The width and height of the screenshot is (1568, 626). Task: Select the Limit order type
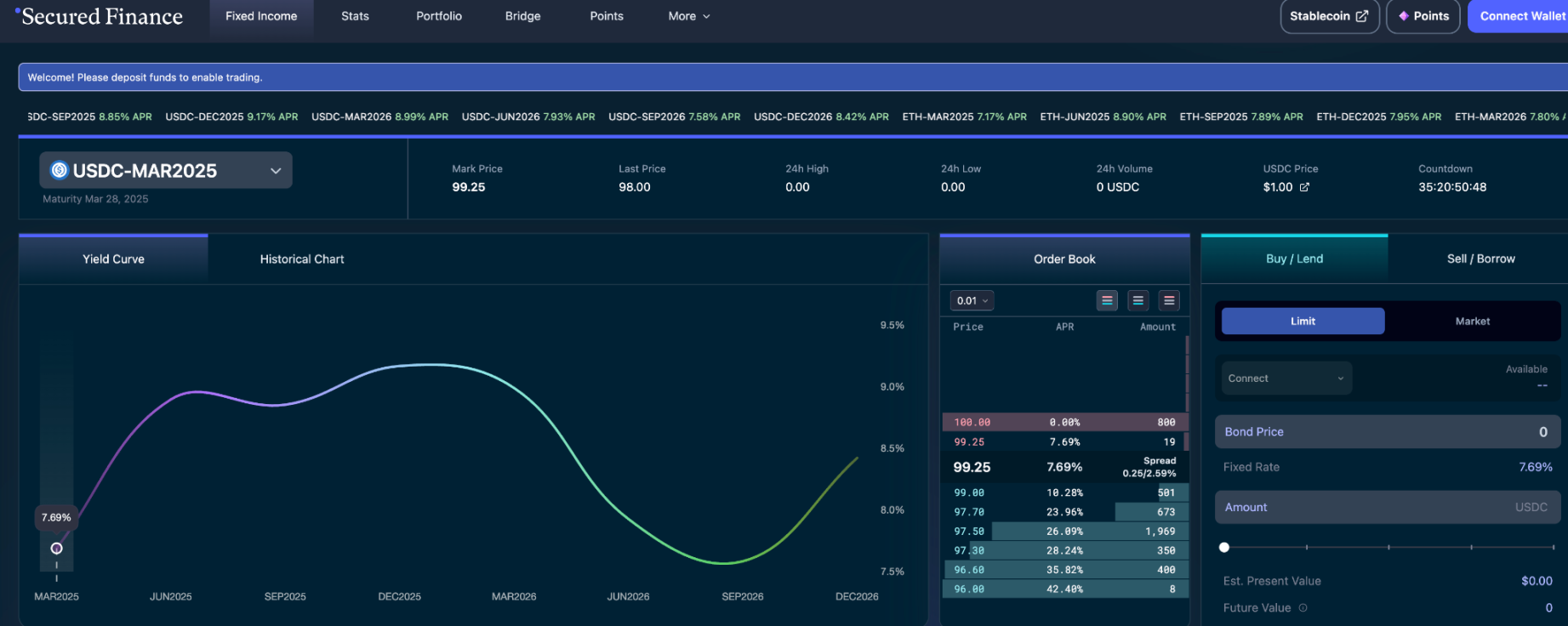[1303, 321]
